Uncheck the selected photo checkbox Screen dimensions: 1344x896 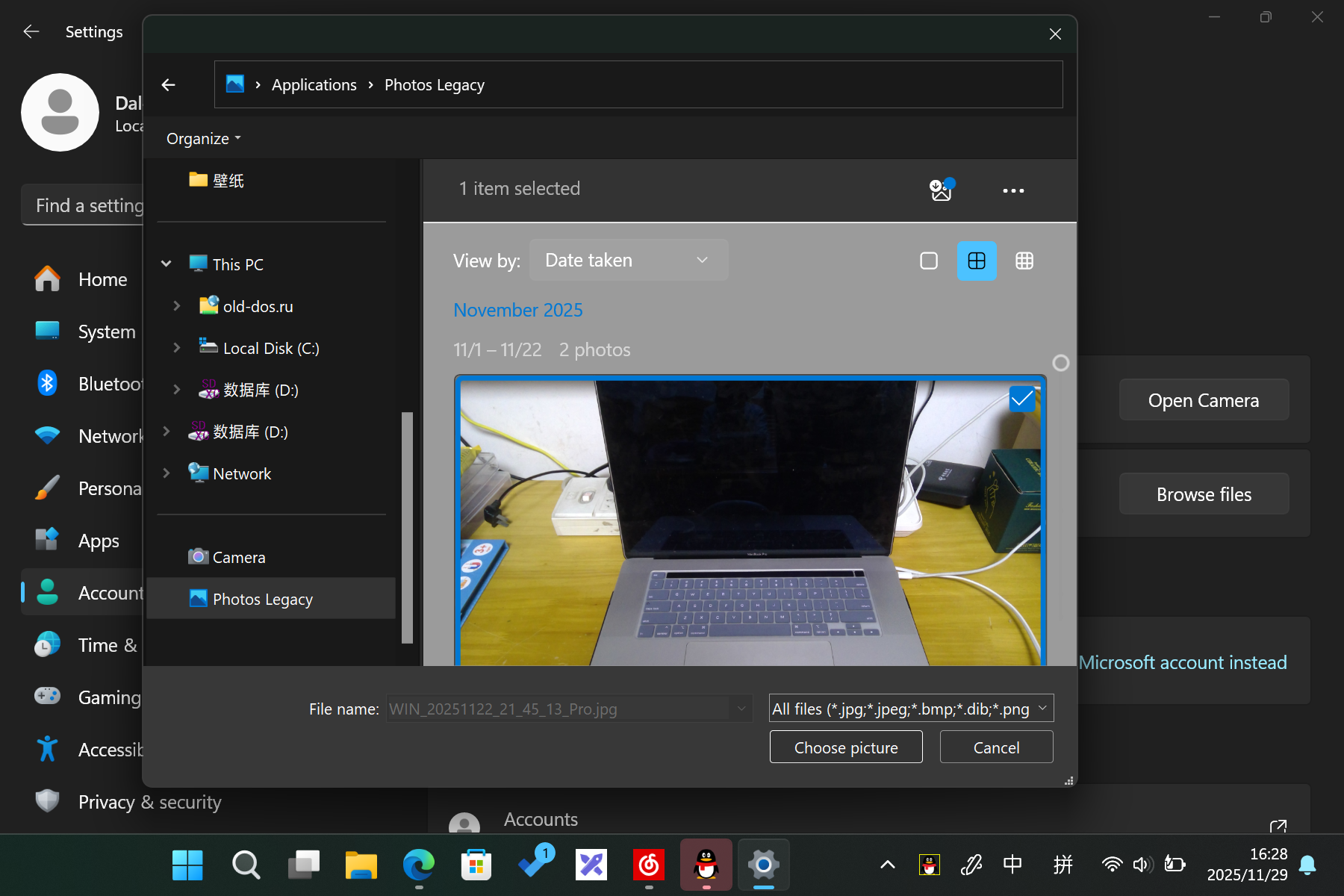[1021, 399]
